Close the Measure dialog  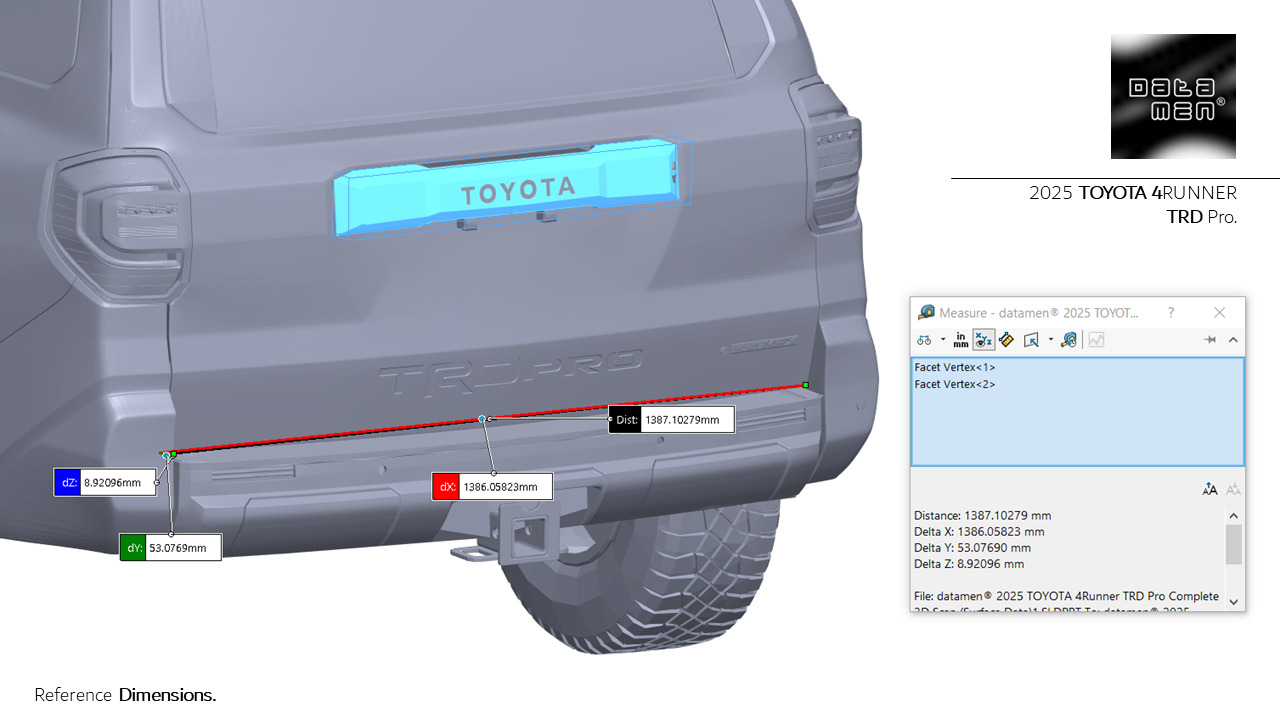1219,313
